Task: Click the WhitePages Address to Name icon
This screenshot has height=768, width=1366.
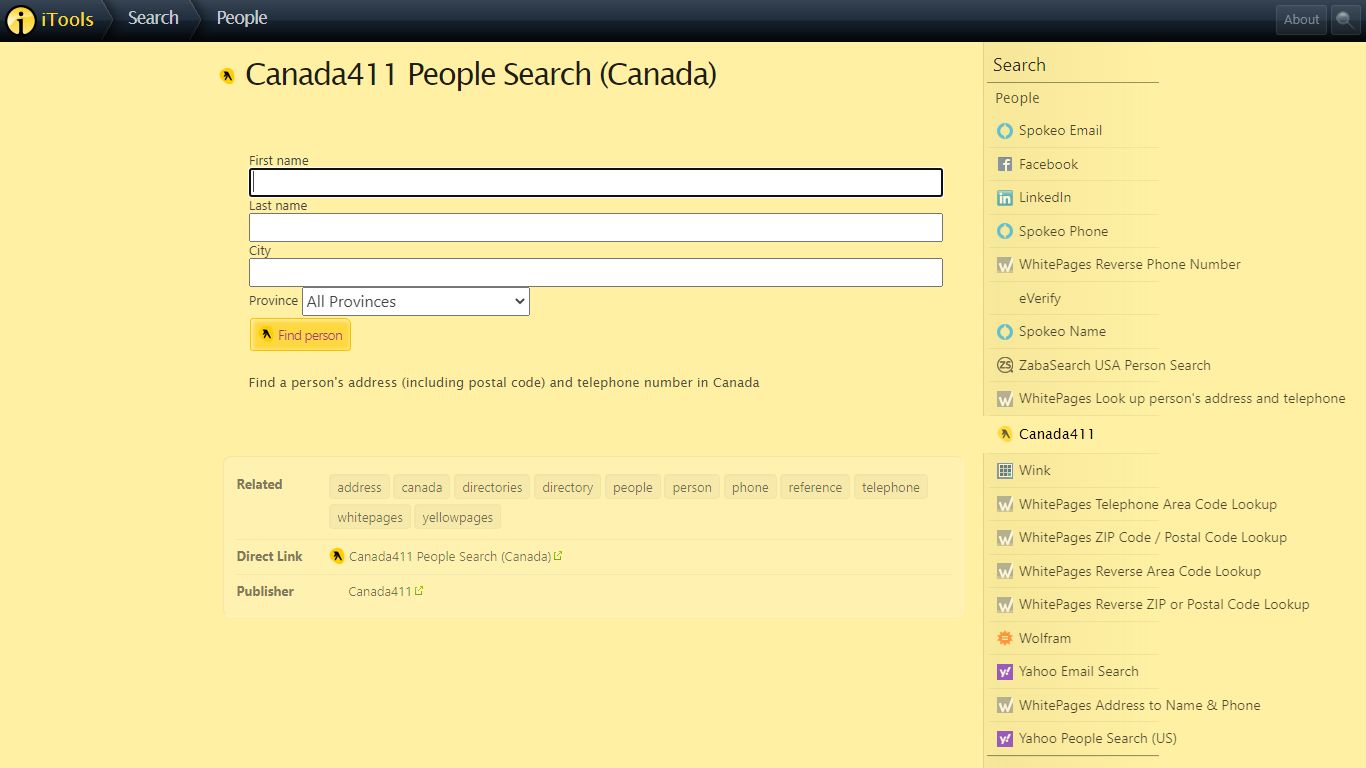Action: pos(1005,706)
